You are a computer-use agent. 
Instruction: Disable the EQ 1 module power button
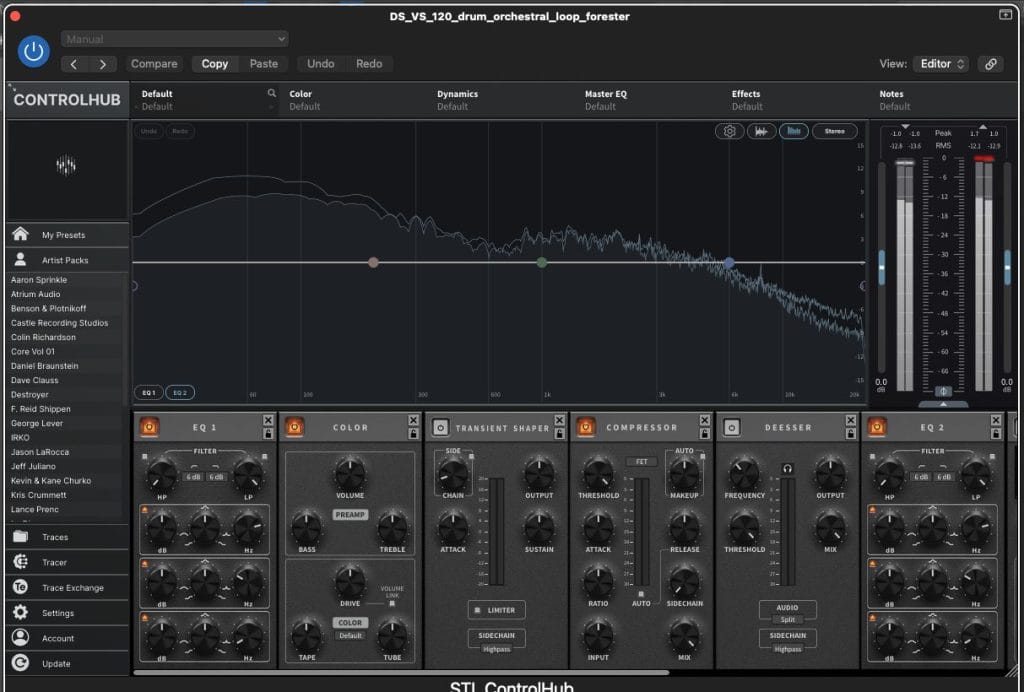click(x=149, y=428)
